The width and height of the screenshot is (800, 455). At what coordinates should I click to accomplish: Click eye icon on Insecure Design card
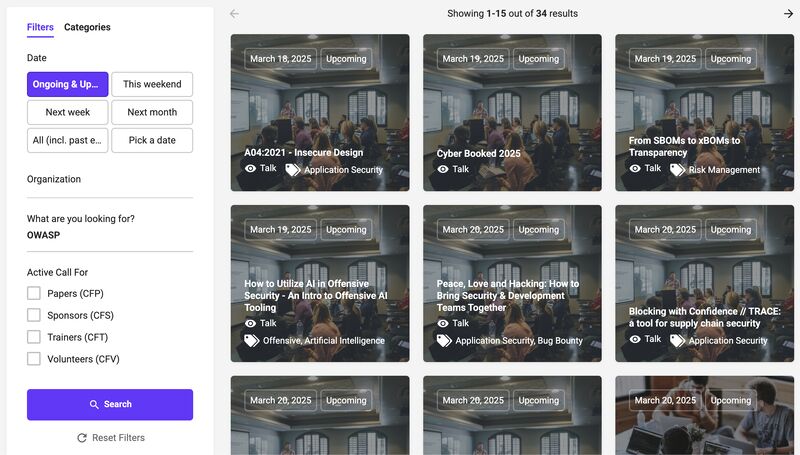point(251,168)
